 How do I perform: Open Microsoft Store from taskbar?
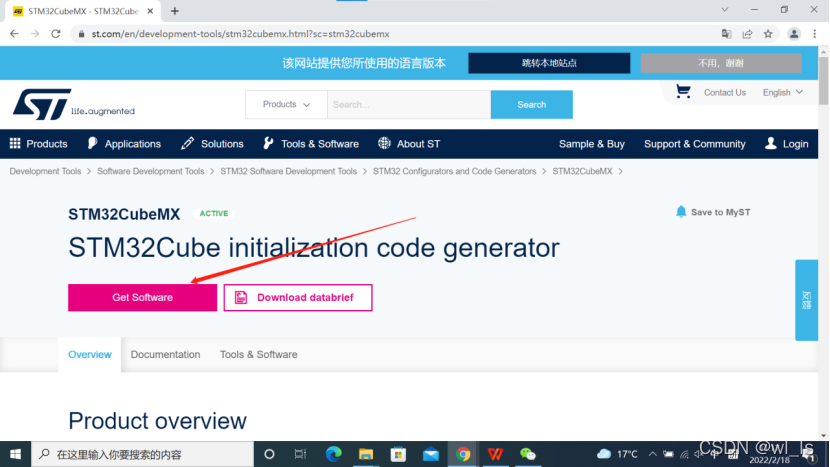point(398,454)
